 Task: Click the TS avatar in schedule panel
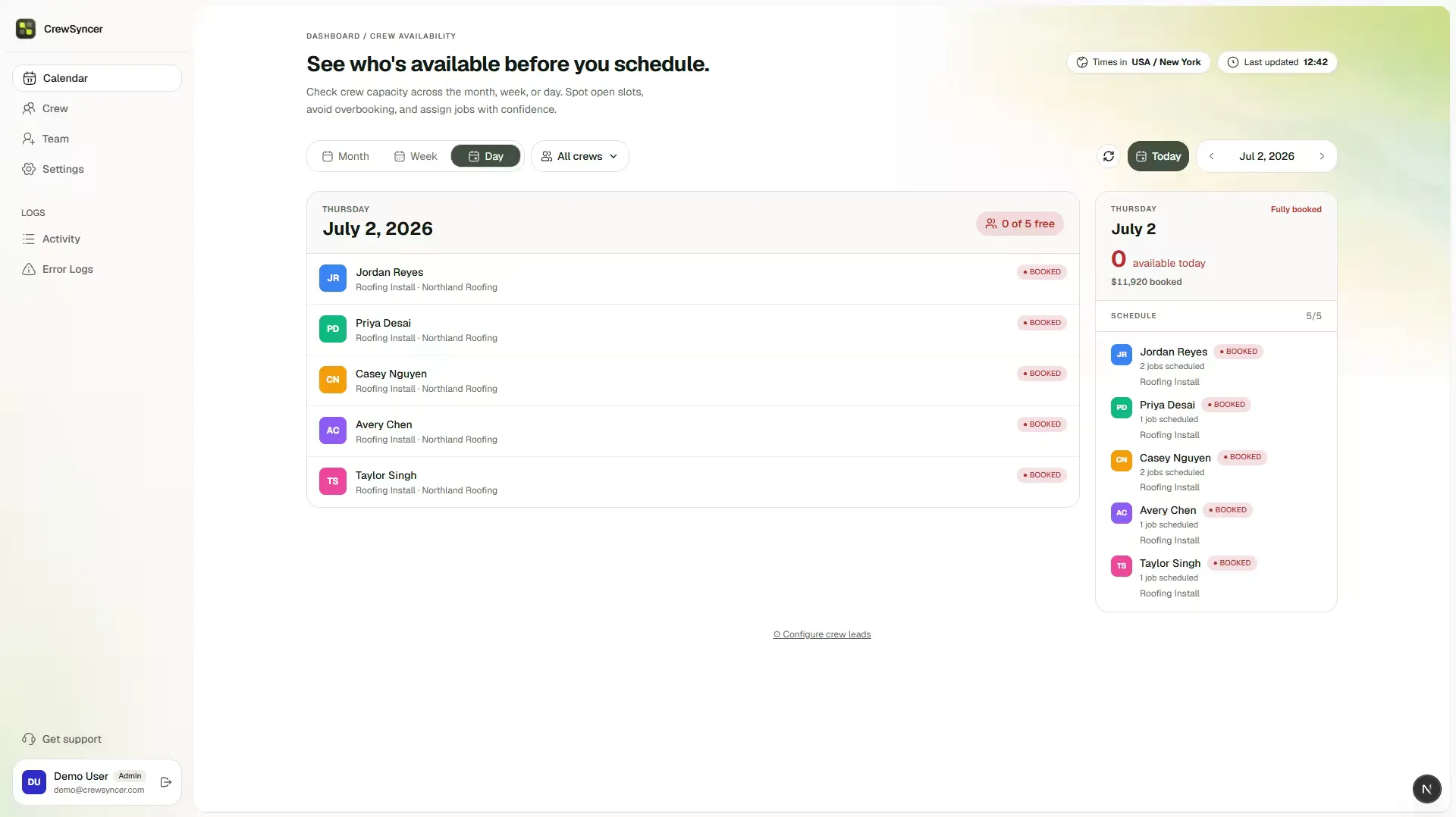(x=1122, y=566)
